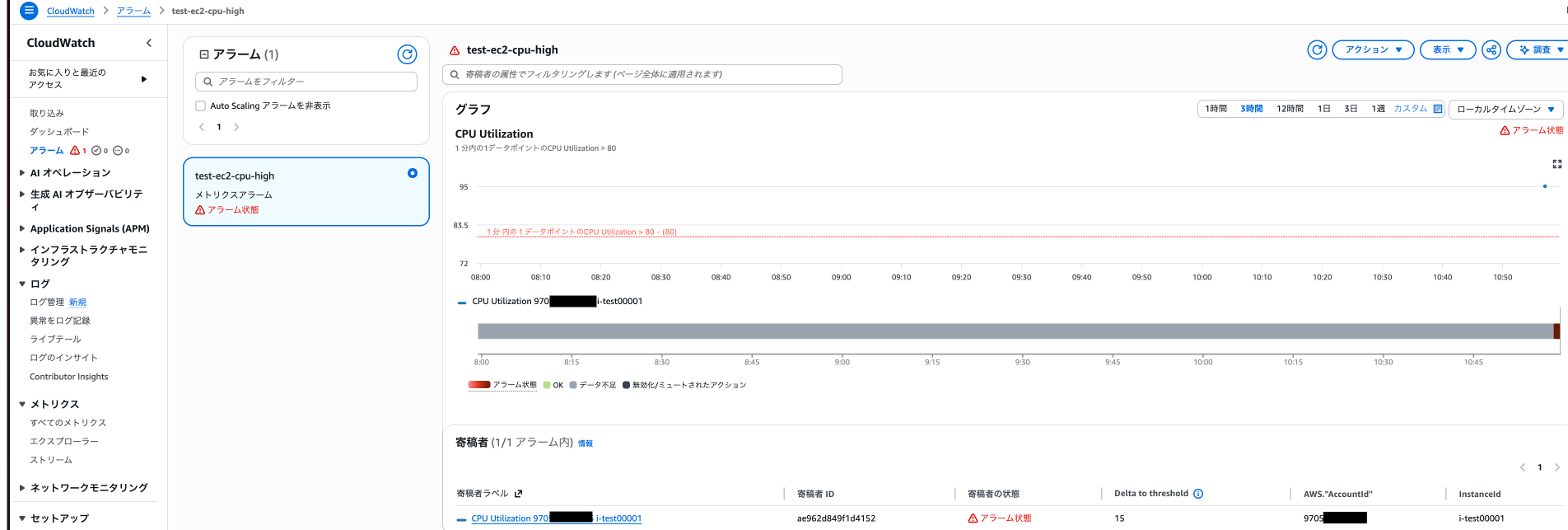The image size is (1568, 530).
Task: Select the 12時間 time range tab
Action: [1290, 109]
